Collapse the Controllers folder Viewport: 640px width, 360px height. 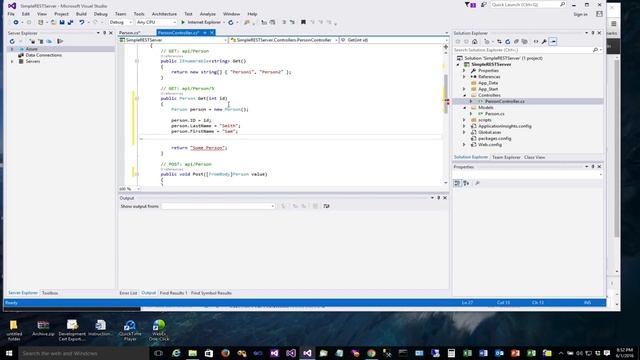(x=464, y=95)
